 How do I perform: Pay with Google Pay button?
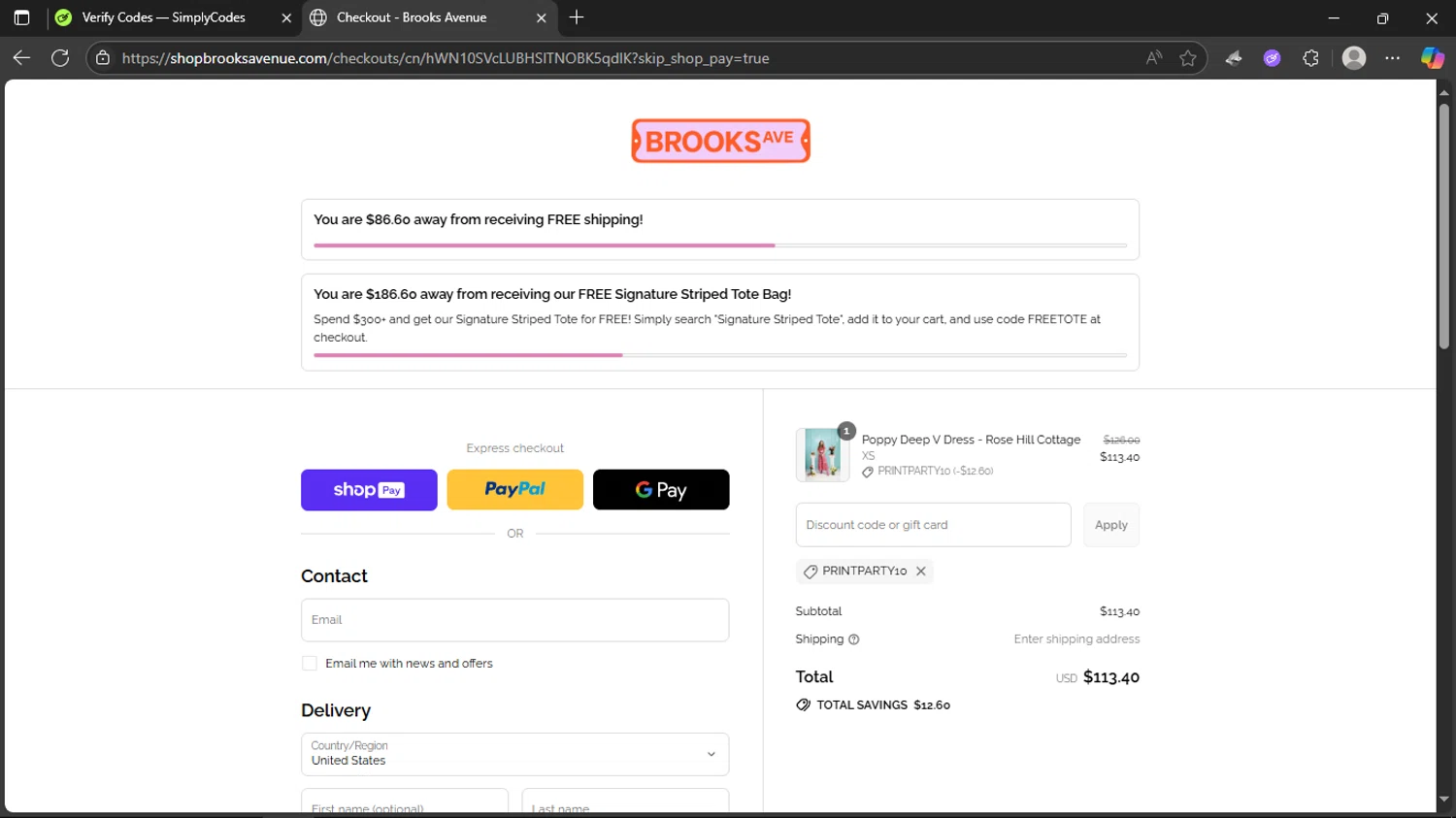point(661,490)
